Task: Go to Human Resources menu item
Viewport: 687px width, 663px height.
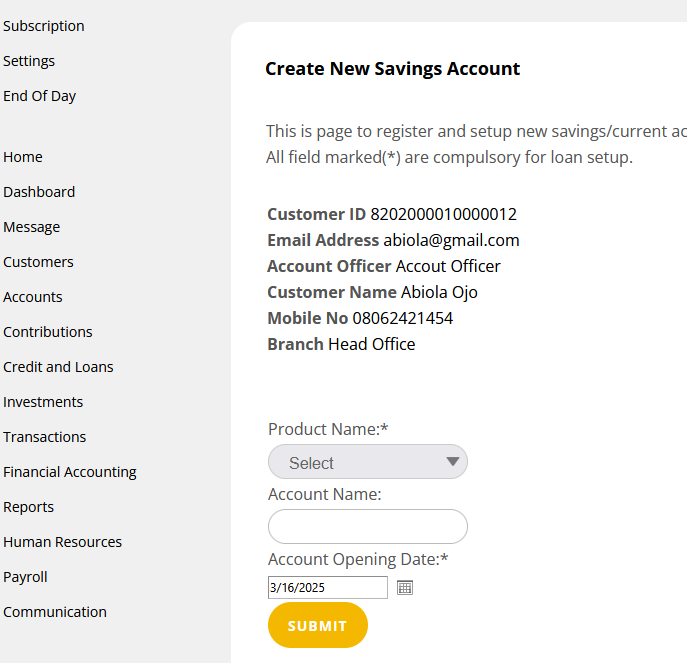Action: pos(62,542)
